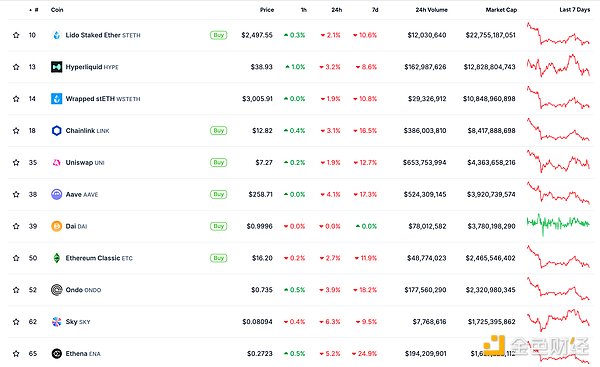Favorite Ondo using its star

click(16, 290)
